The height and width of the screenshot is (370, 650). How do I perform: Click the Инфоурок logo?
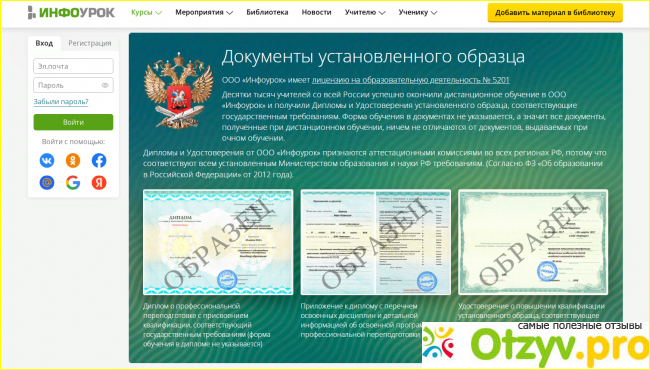[71, 12]
